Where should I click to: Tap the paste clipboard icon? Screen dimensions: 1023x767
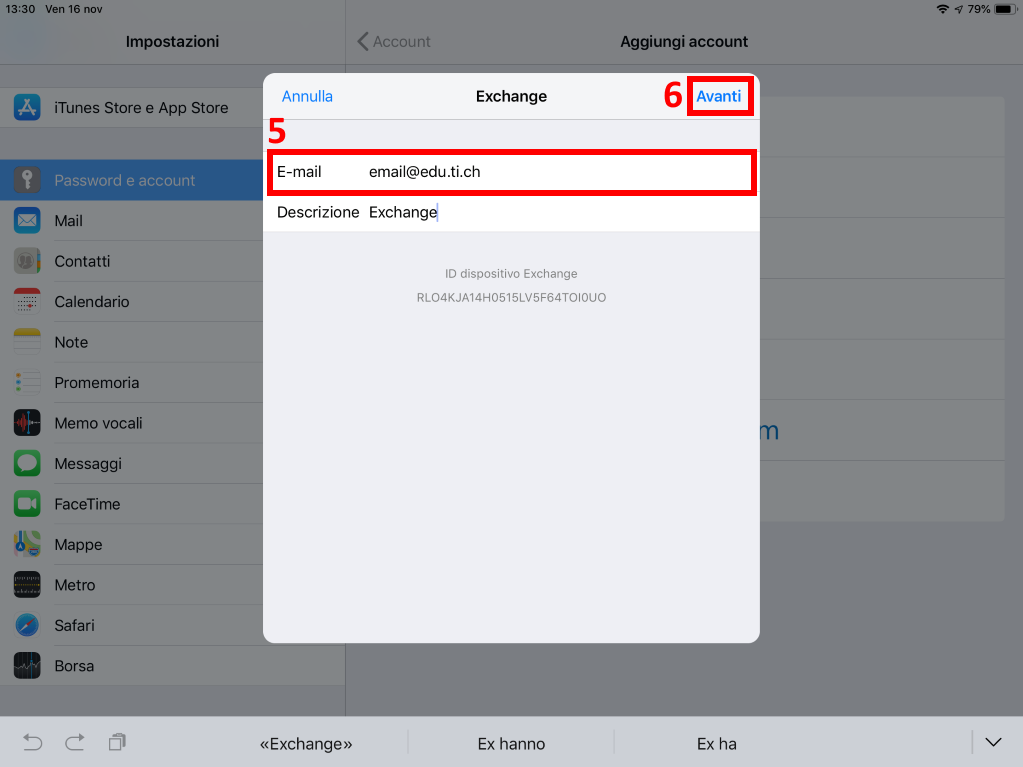click(x=117, y=742)
